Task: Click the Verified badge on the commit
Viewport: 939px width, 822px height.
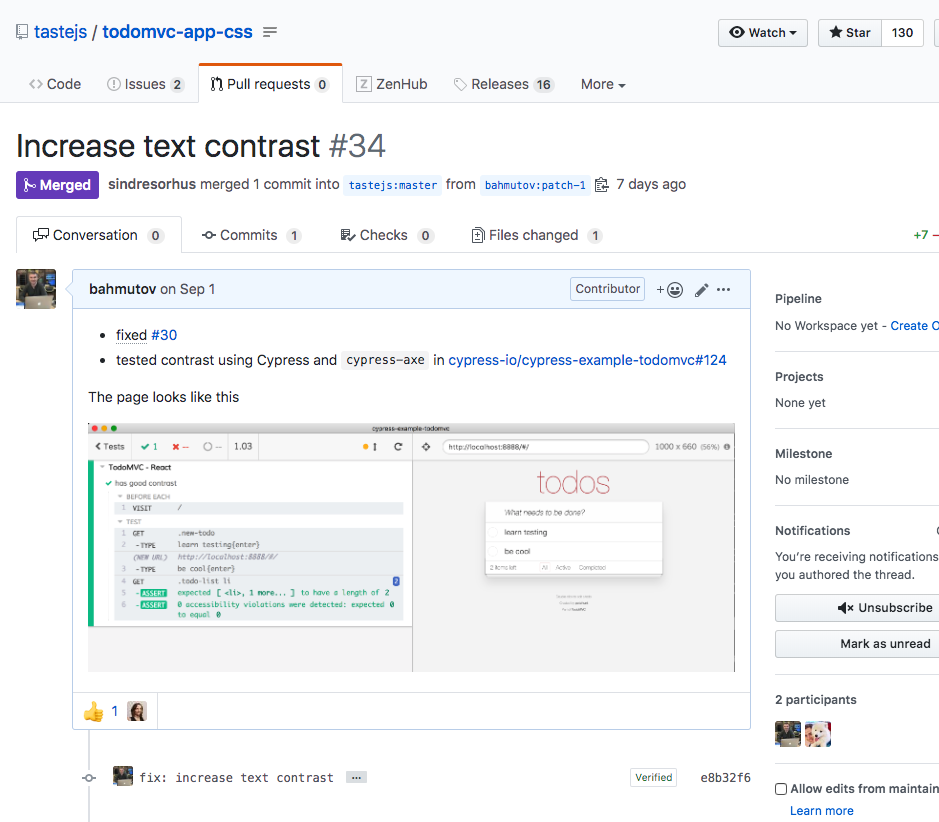Action: click(653, 777)
